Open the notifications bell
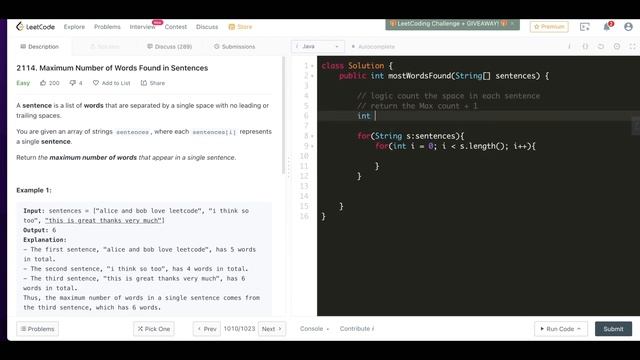This screenshot has width=640, height=360. (607, 27)
